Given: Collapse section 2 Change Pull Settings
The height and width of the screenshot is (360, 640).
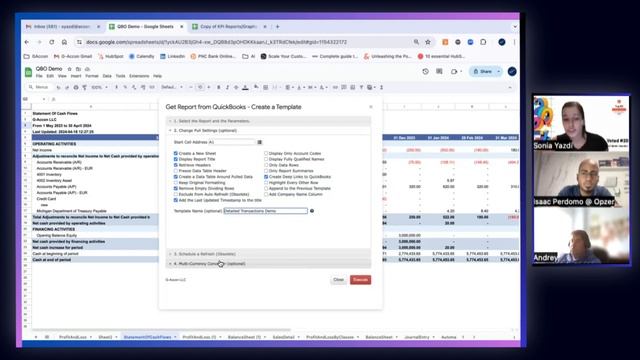Looking at the screenshot, I should pyautogui.click(x=269, y=131).
